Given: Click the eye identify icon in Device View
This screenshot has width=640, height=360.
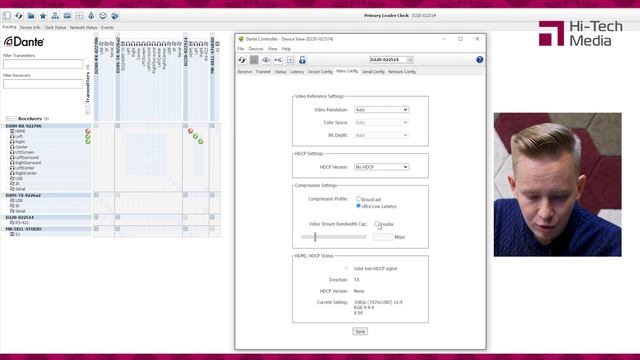Looking at the screenshot, I should click(x=266, y=60).
